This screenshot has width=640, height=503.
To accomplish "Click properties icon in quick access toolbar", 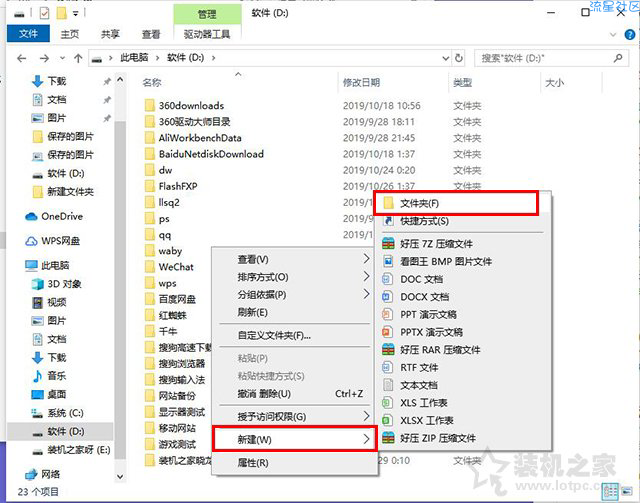I will point(44,13).
